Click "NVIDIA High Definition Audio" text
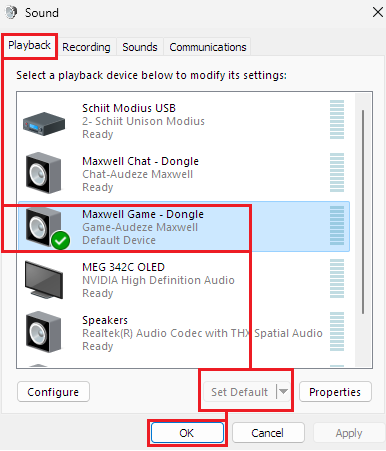The image size is (386, 451). [158, 280]
